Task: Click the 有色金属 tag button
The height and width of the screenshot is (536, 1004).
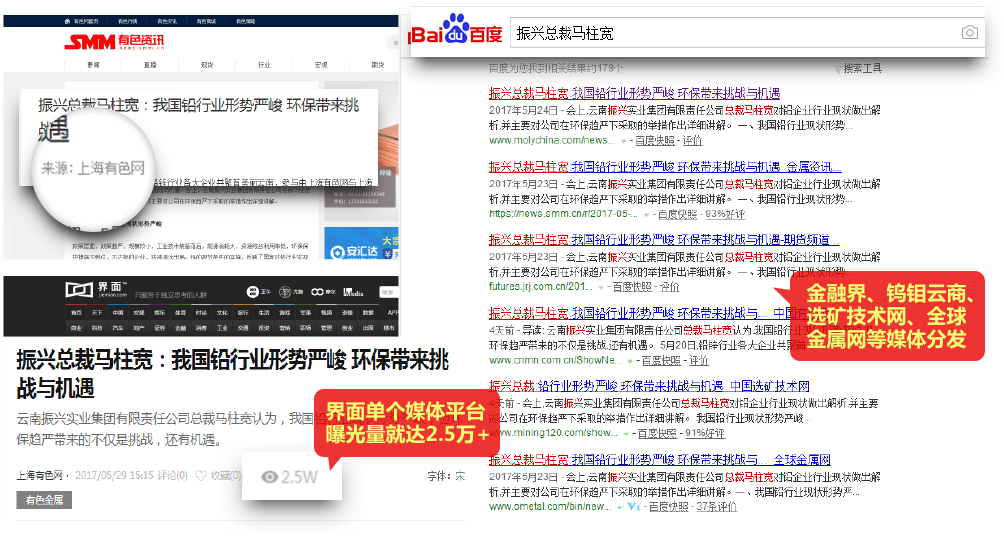Action: coord(44,500)
